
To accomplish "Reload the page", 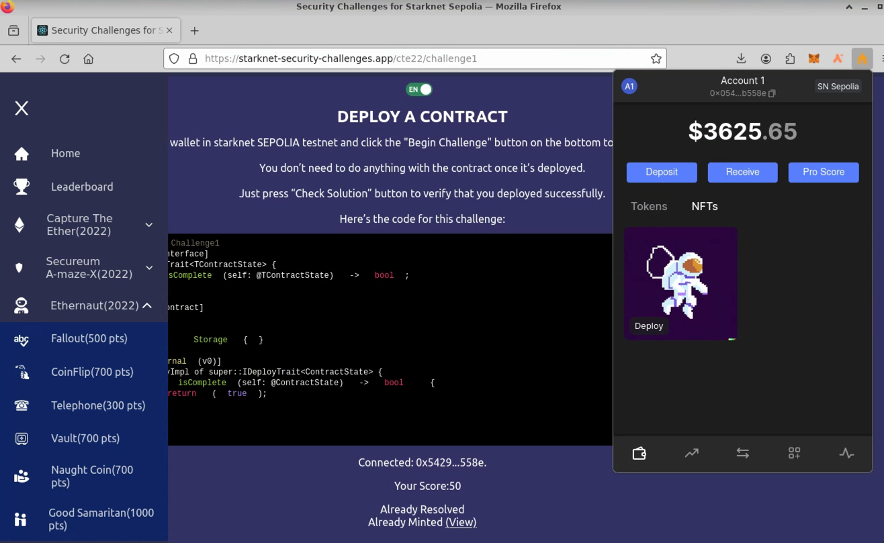I will 64,59.
